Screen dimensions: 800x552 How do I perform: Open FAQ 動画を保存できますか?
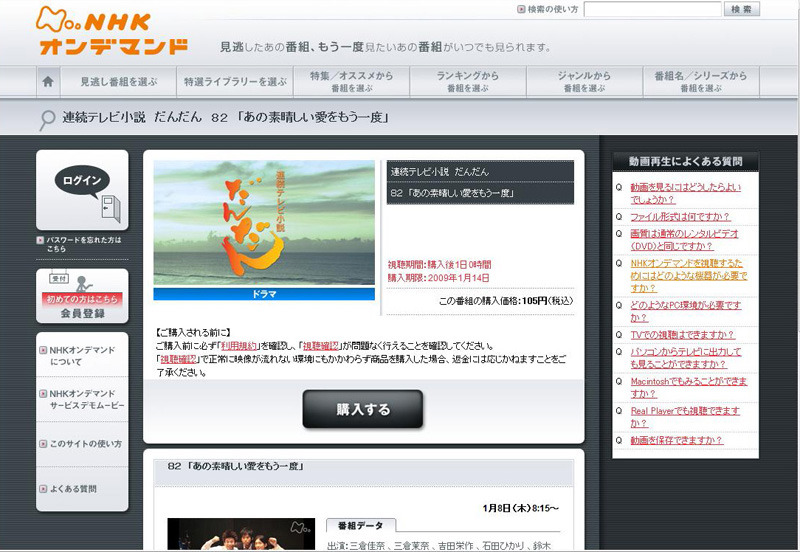(x=677, y=440)
